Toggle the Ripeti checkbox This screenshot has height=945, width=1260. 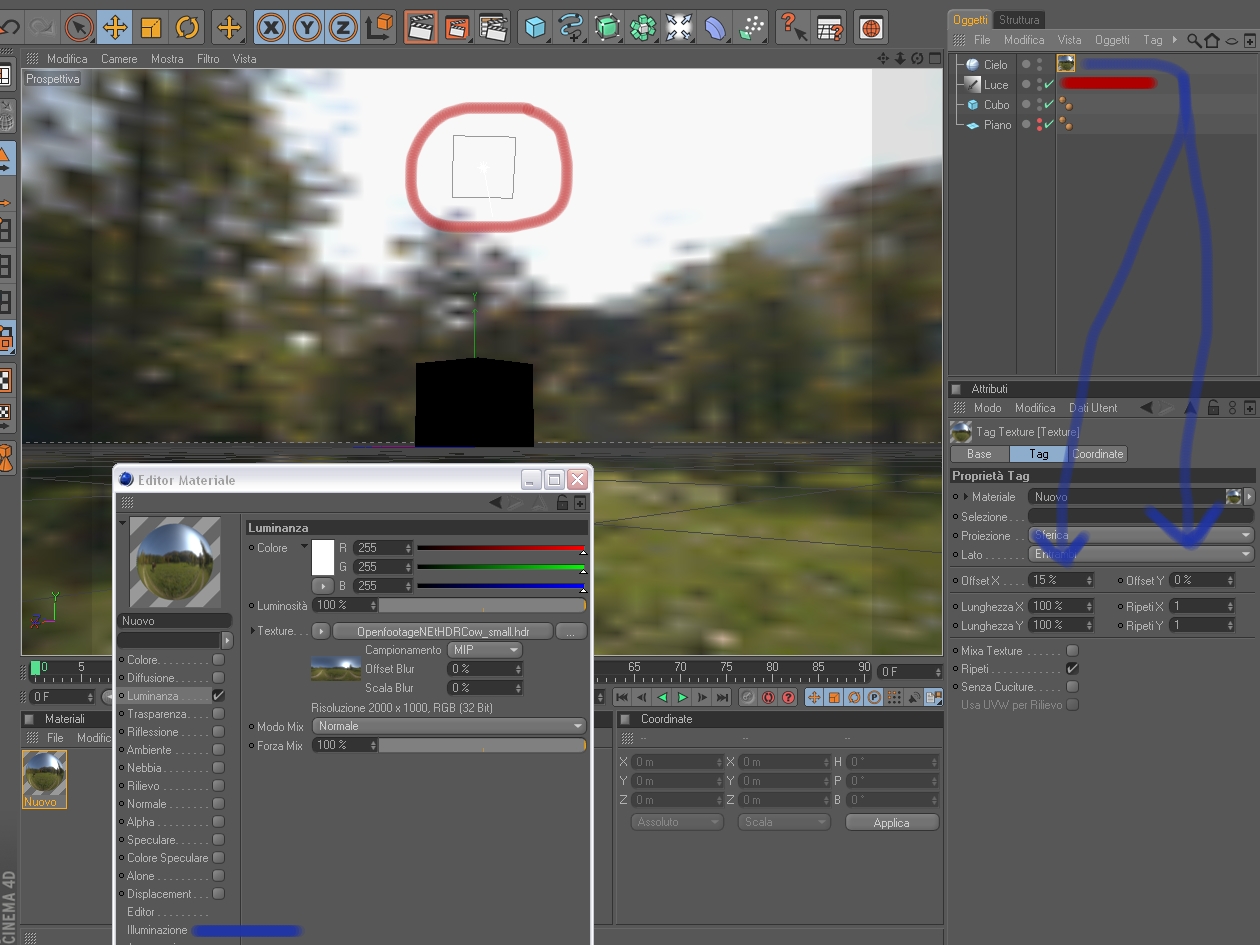pyautogui.click(x=1072, y=669)
